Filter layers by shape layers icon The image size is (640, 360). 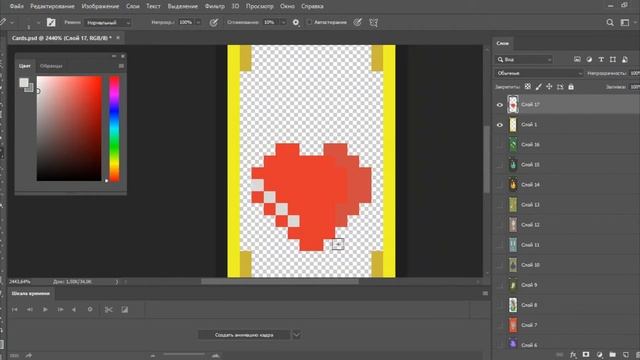(613, 60)
